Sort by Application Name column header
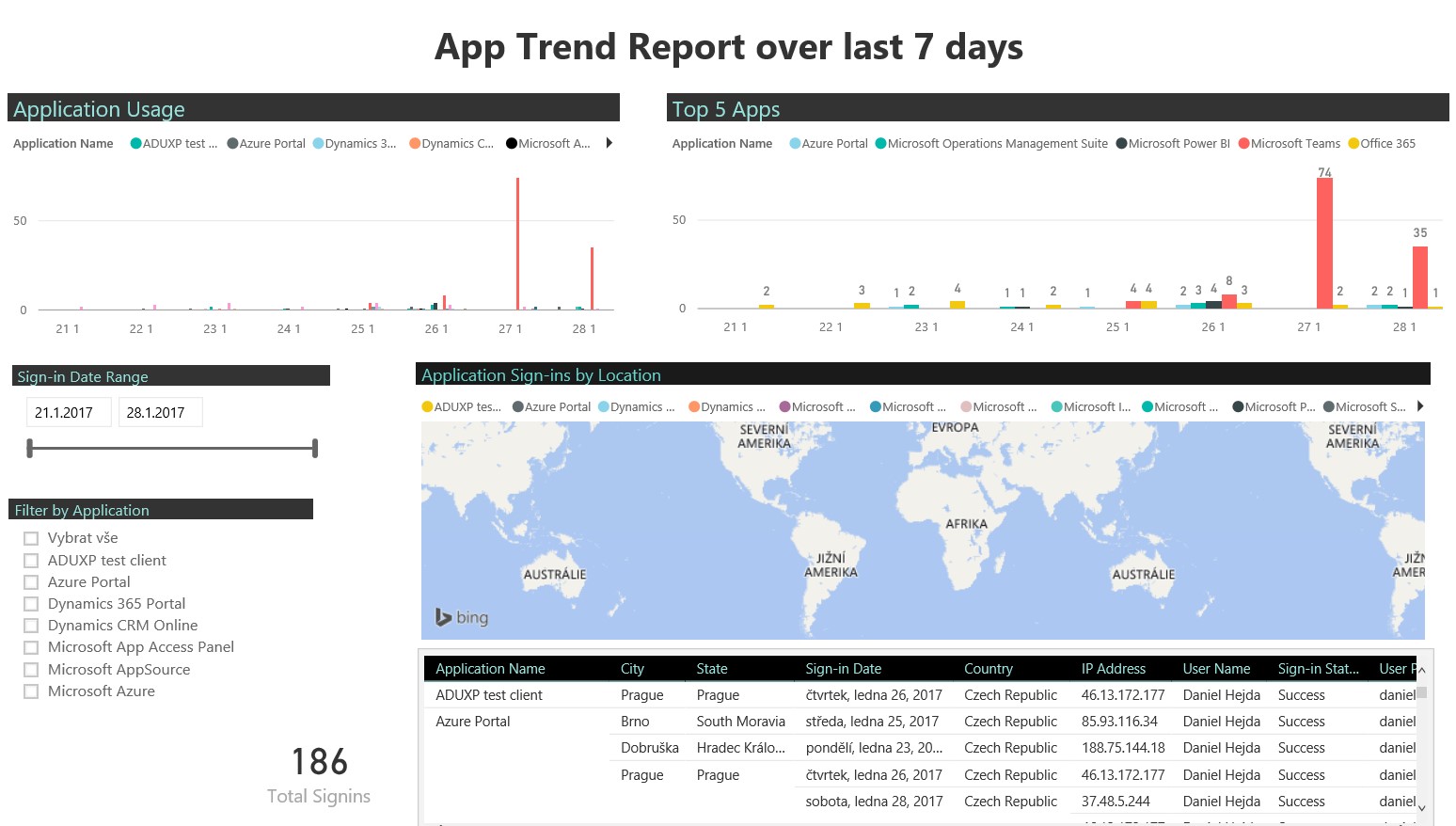 pyautogui.click(x=490, y=669)
